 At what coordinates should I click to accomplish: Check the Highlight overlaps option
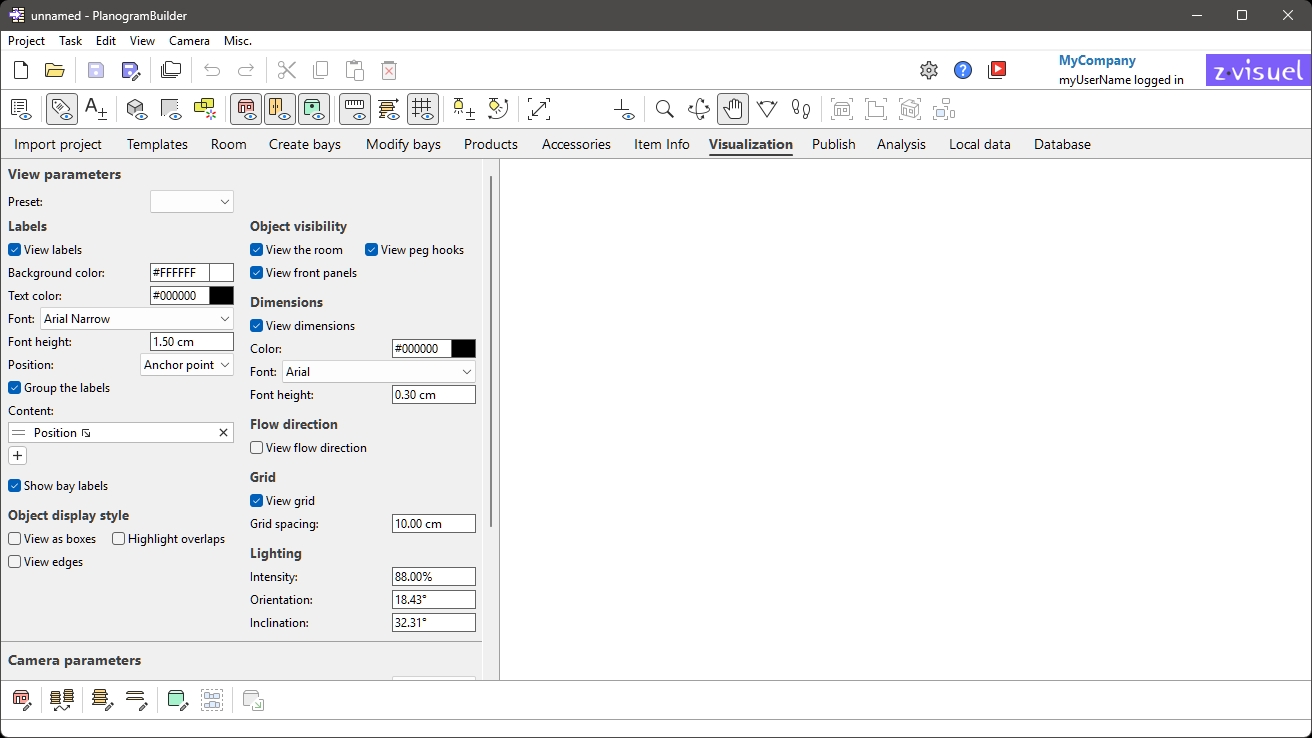[119, 539]
